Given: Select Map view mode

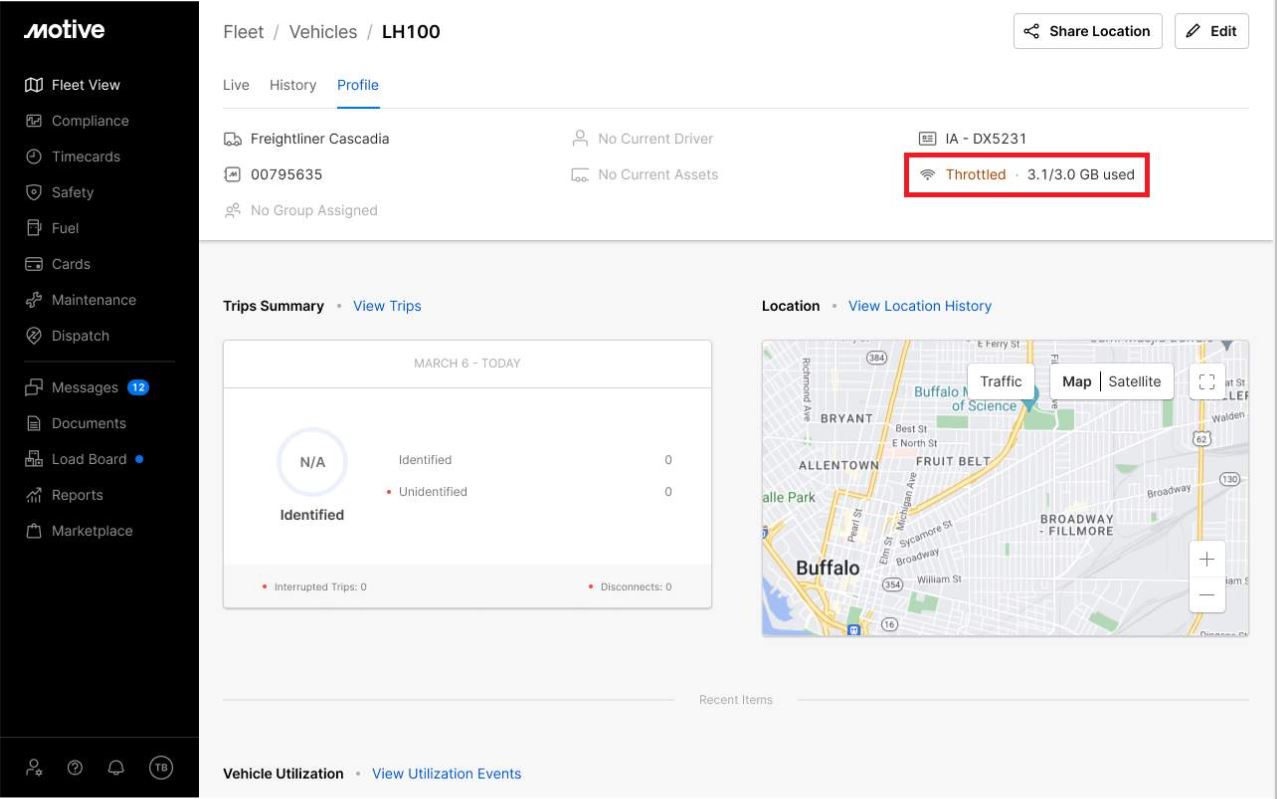Looking at the screenshot, I should click(1076, 381).
